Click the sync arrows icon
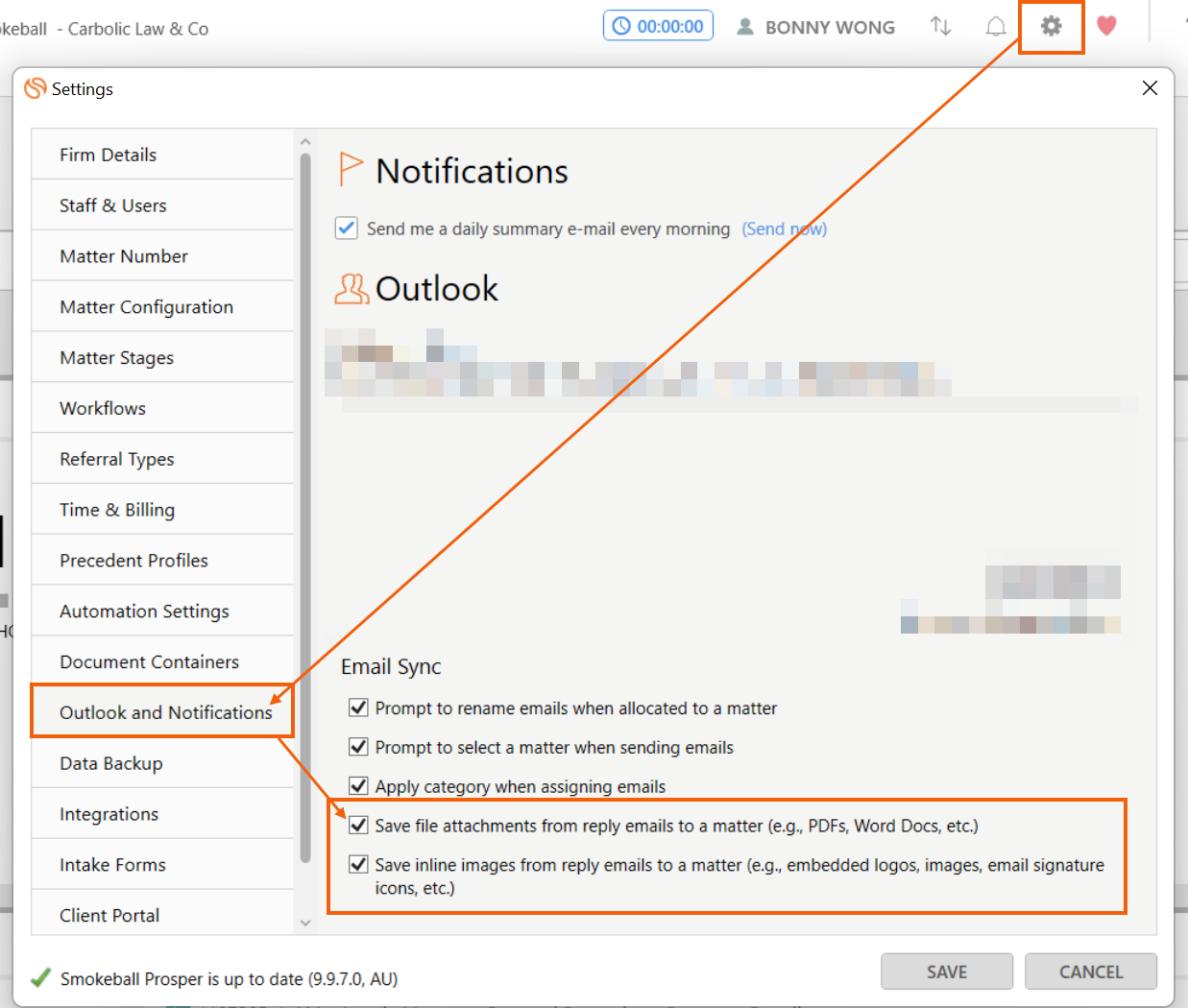This screenshot has width=1188, height=1008. [940, 26]
